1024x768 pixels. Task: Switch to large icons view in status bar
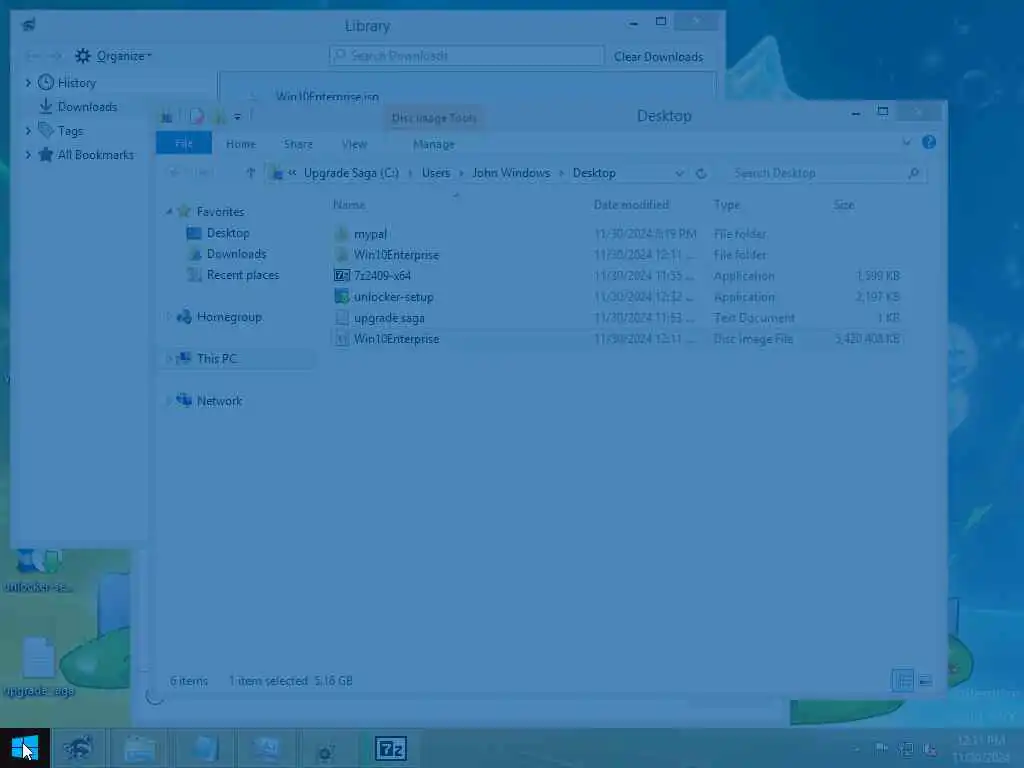point(925,680)
